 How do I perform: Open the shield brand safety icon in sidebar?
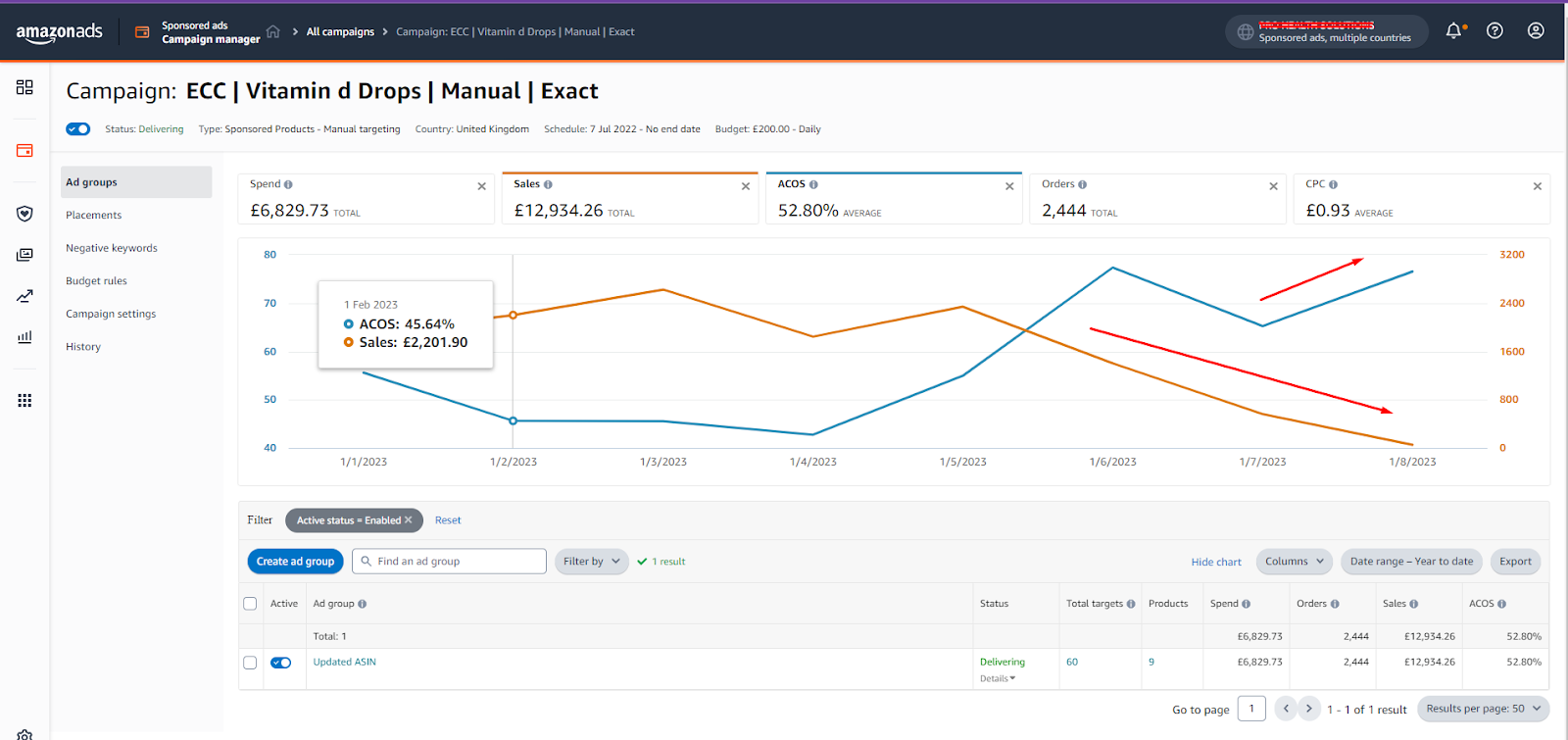pyautogui.click(x=24, y=214)
